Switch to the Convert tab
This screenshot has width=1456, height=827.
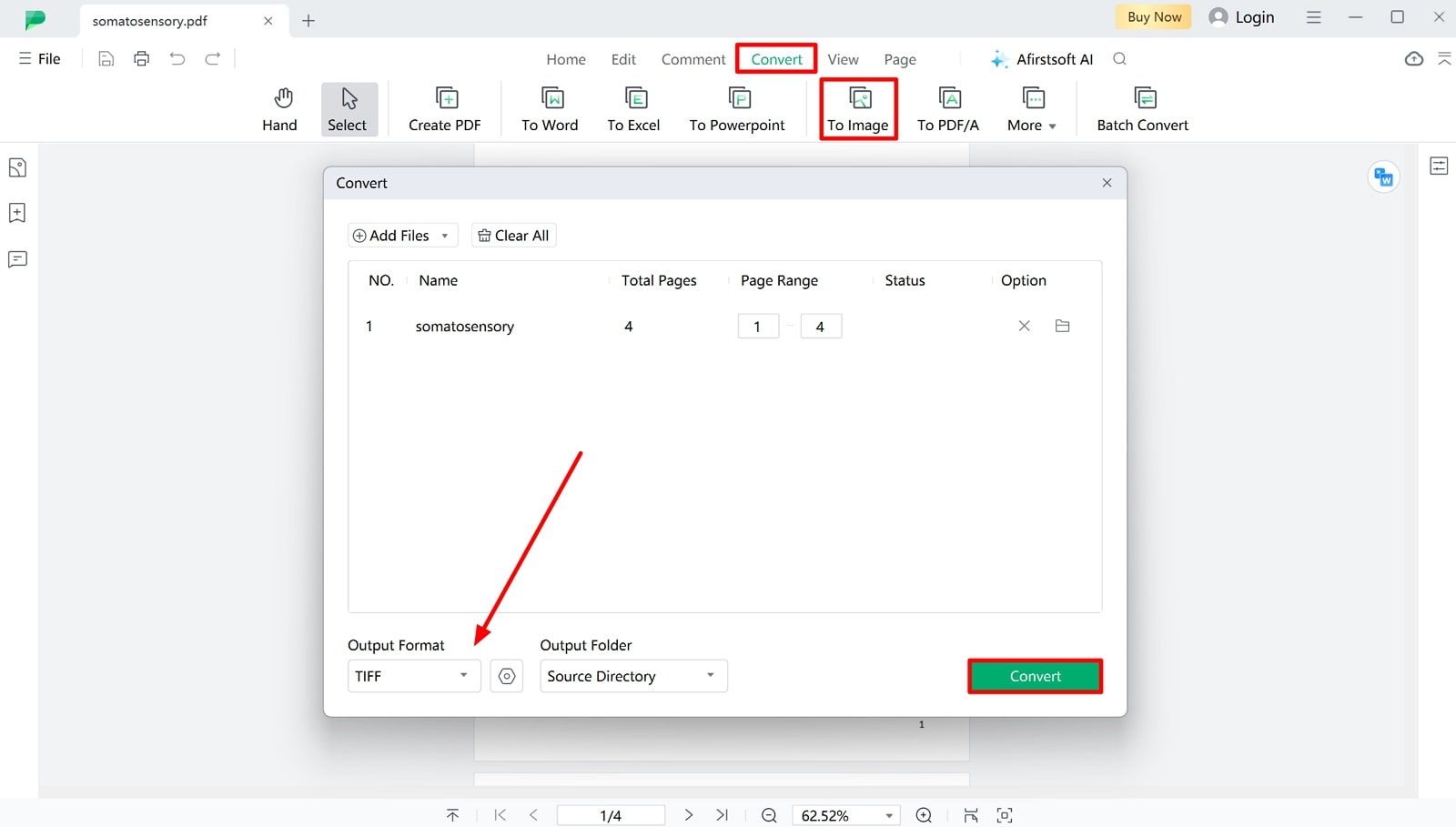[x=776, y=59]
